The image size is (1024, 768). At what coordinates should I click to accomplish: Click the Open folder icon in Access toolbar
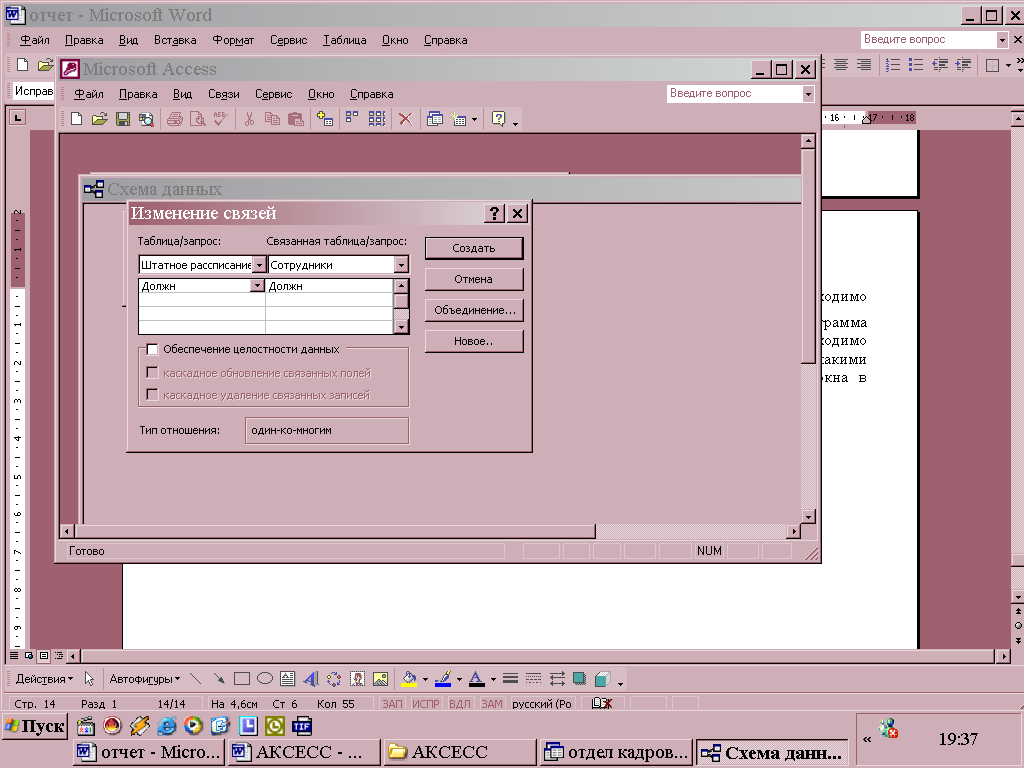99,119
